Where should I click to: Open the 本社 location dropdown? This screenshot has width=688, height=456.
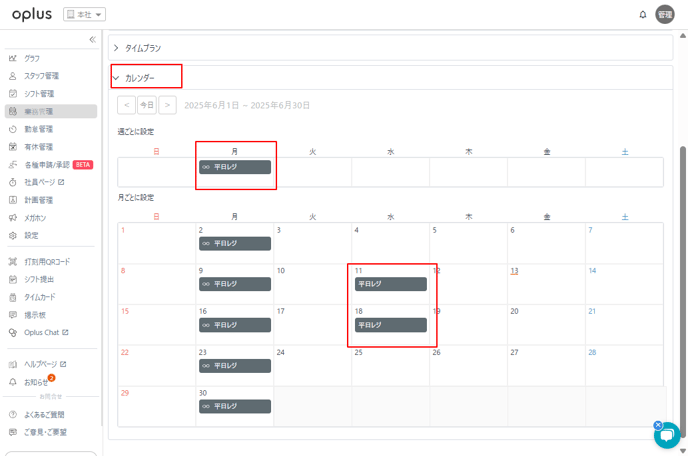pyautogui.click(x=85, y=15)
